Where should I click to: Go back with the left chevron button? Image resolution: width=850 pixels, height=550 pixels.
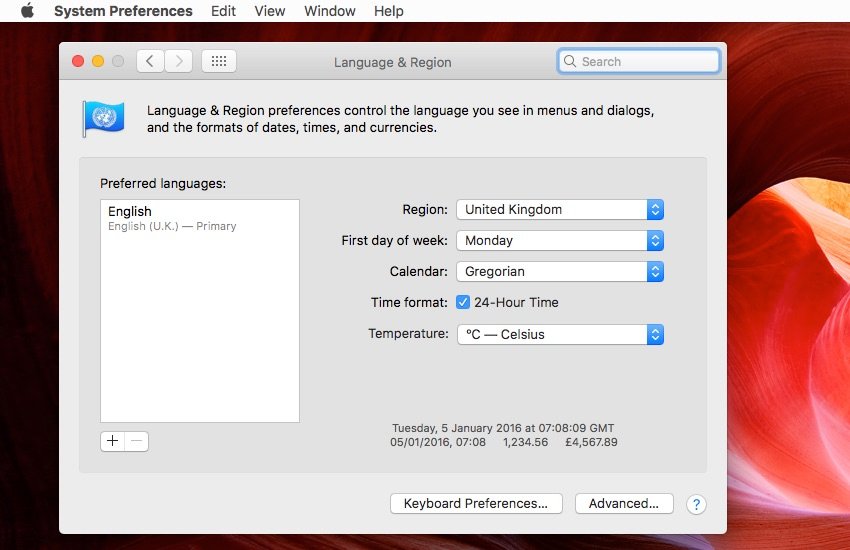click(150, 61)
